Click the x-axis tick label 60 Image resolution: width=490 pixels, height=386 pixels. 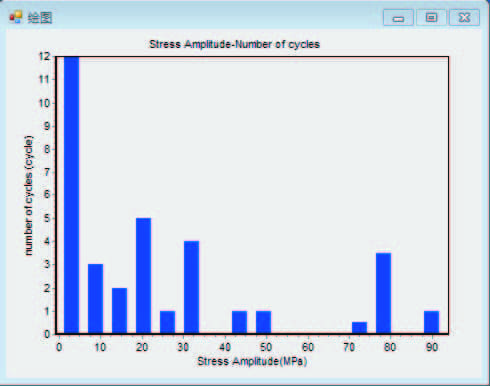(x=308, y=347)
